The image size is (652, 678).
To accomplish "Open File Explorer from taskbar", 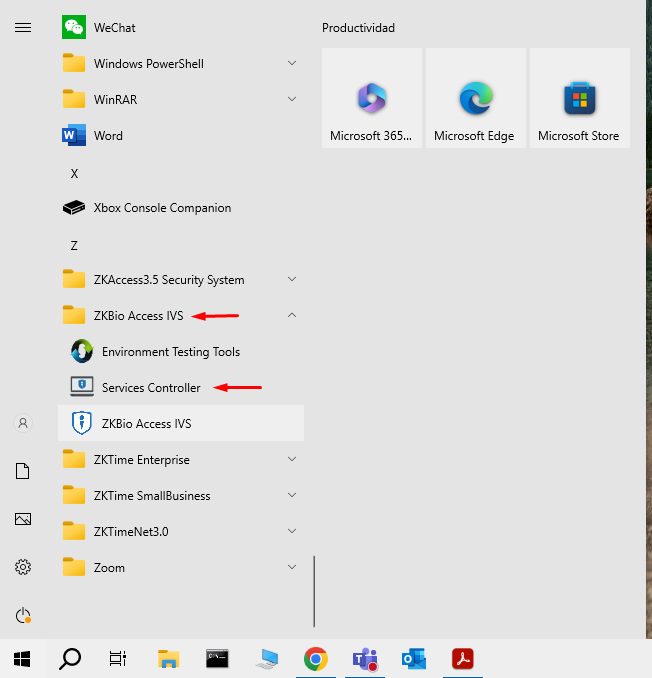I will pos(168,659).
